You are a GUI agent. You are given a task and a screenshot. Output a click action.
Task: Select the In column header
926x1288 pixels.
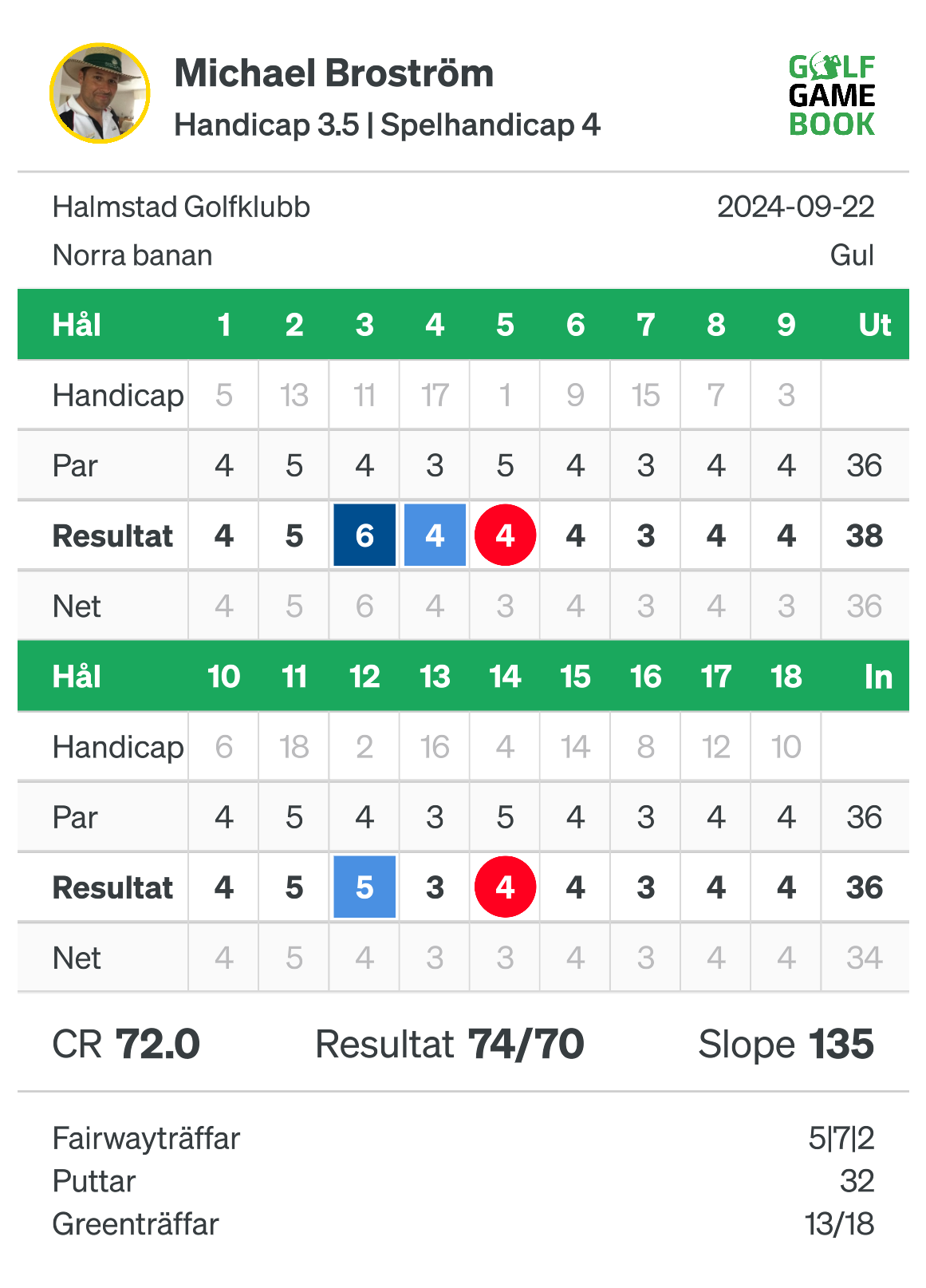tap(878, 677)
